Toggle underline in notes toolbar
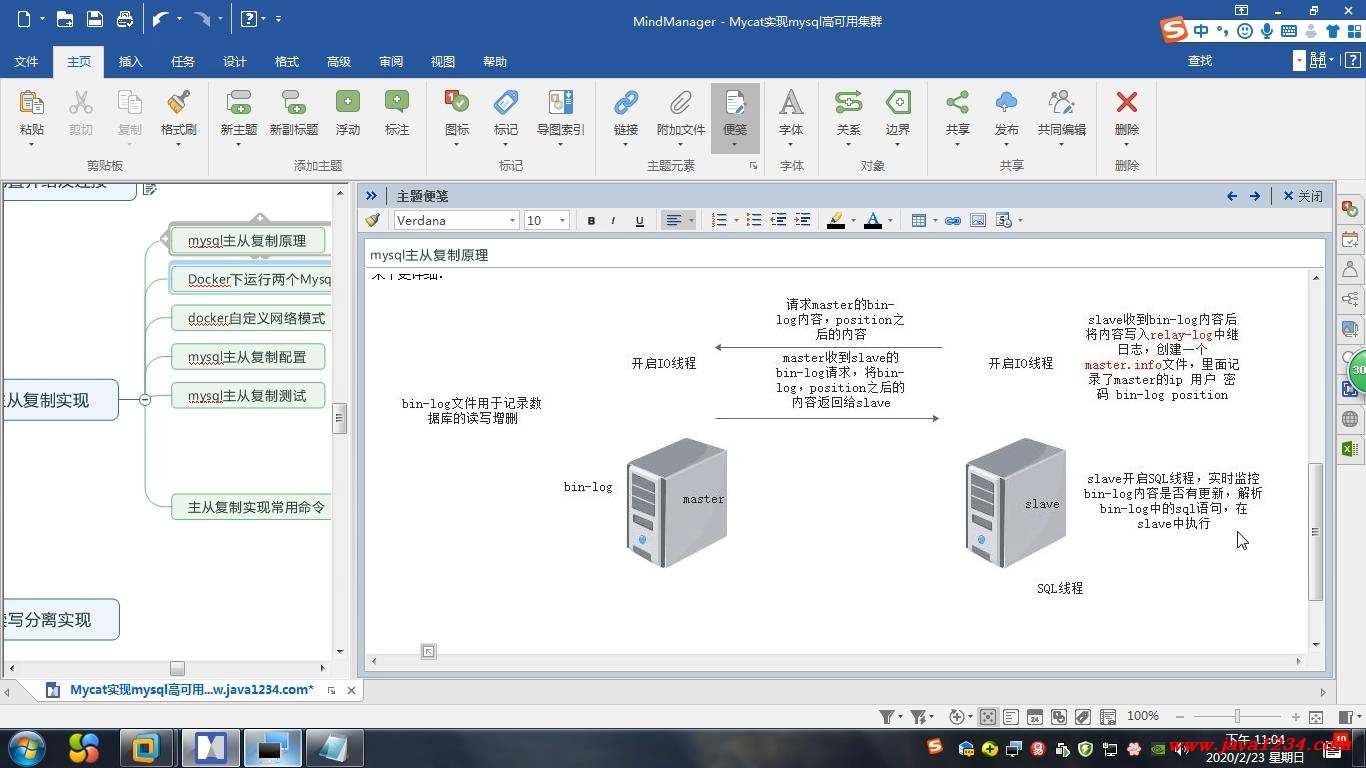The width and height of the screenshot is (1366, 768). pyautogui.click(x=640, y=220)
